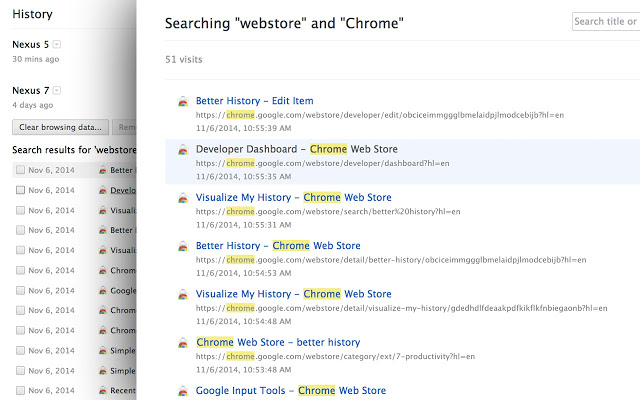This screenshot has width=640, height=400.
Task: Click the 'History' sidebar heading
Action: [x=32, y=14]
